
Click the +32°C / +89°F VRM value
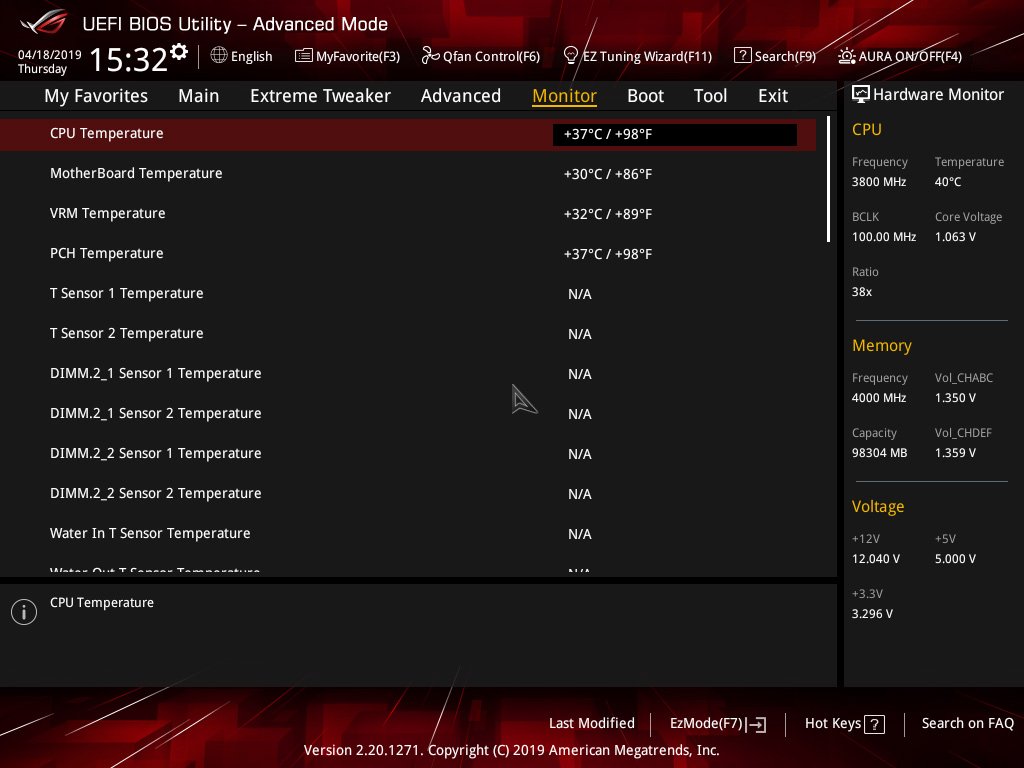(x=608, y=214)
